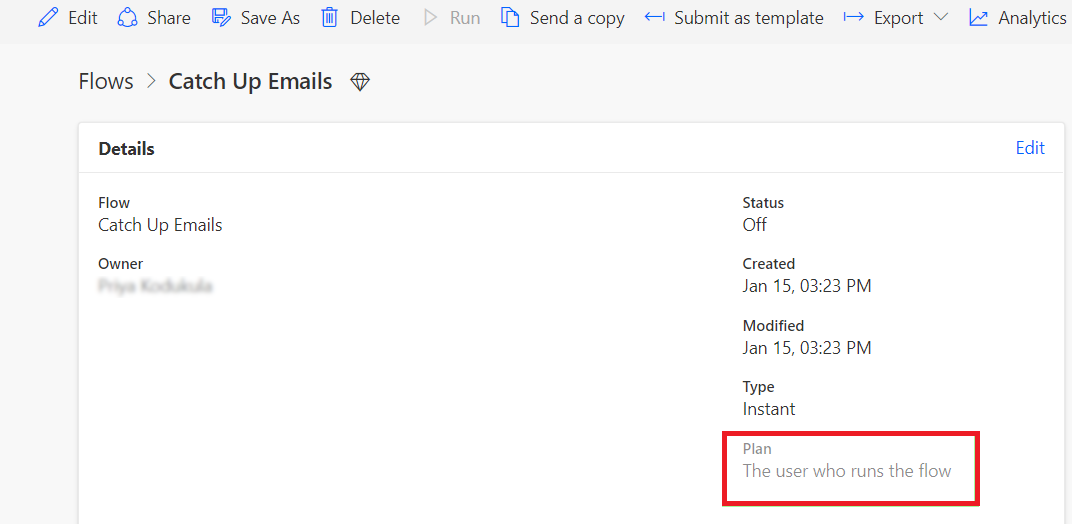
Task: Click the Run play icon
Action: [x=430, y=18]
